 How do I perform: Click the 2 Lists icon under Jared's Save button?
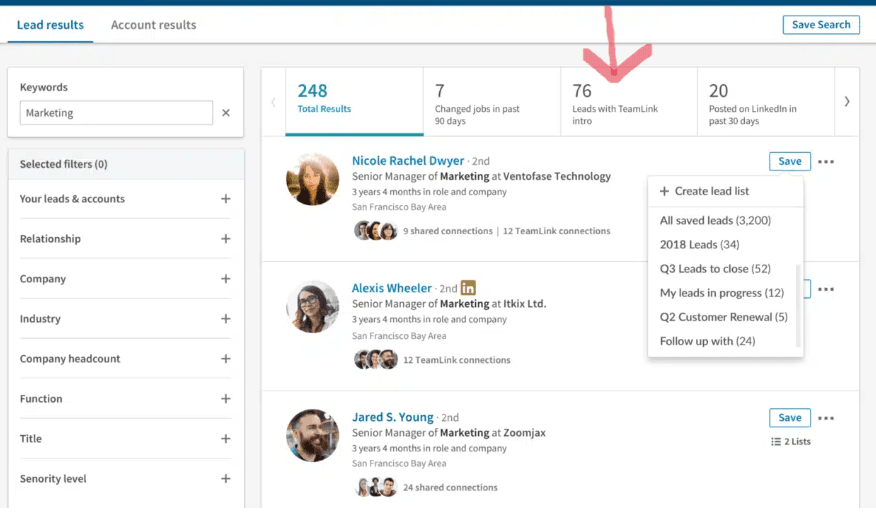(x=776, y=441)
